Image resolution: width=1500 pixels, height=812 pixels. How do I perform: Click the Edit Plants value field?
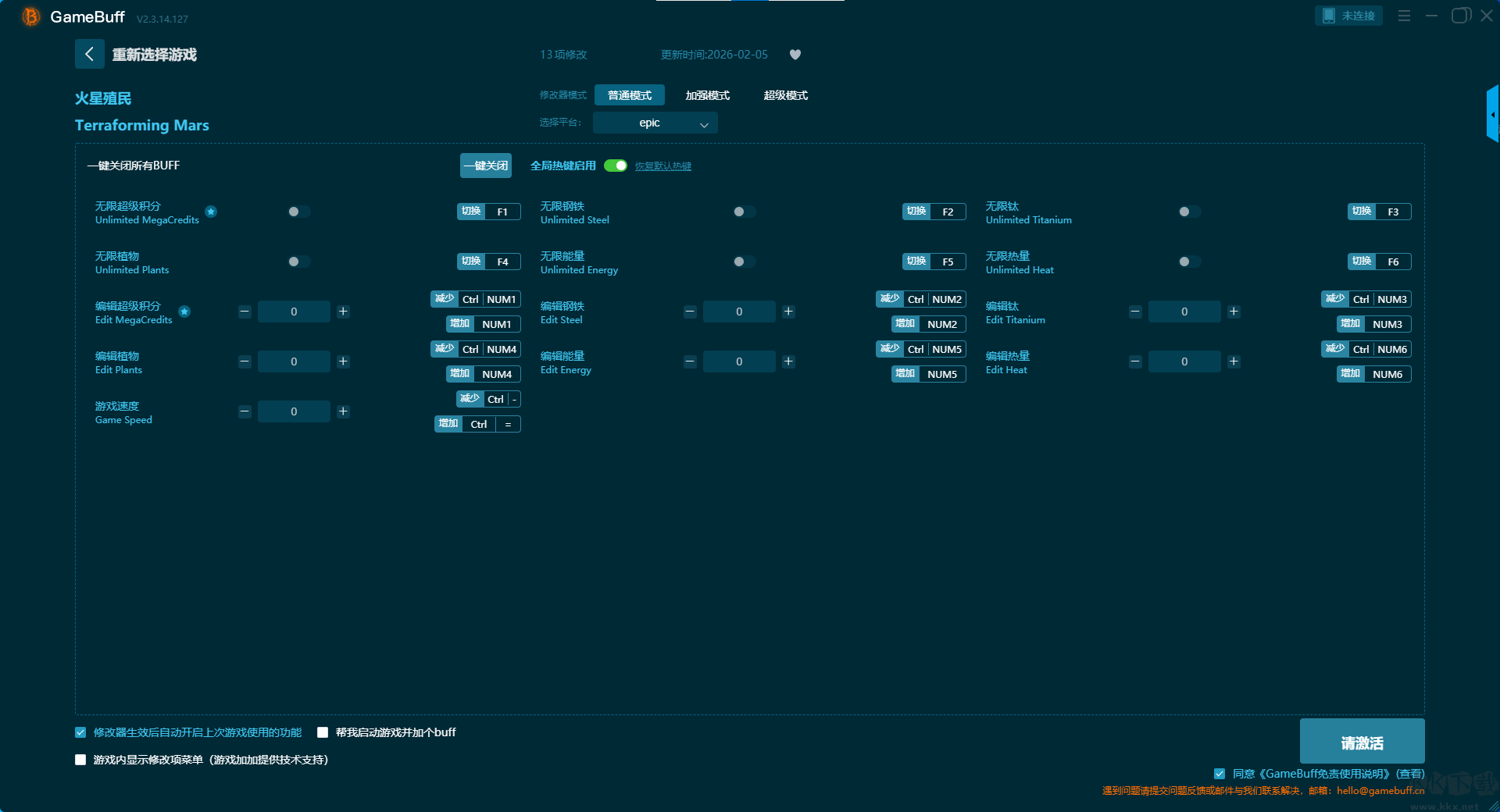(294, 361)
